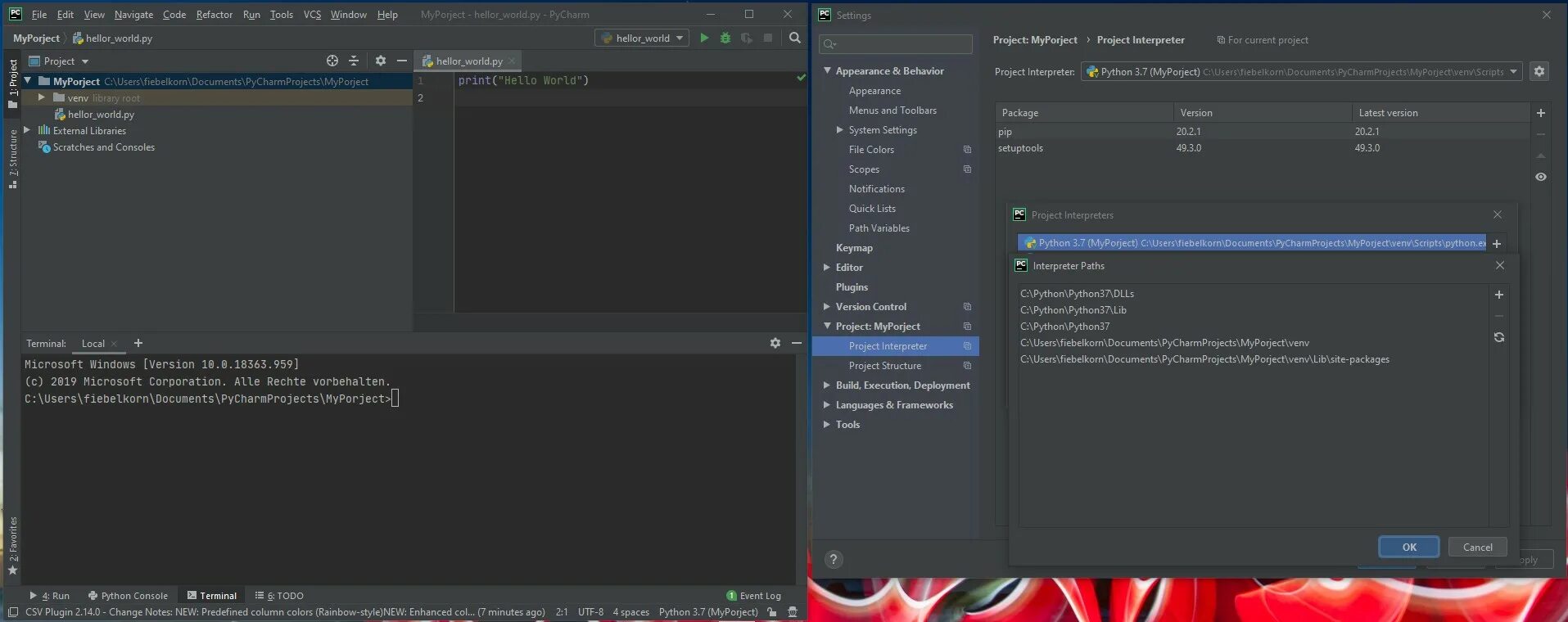Reload interpreter paths refresh icon
The image size is (1568, 622).
1499,337
